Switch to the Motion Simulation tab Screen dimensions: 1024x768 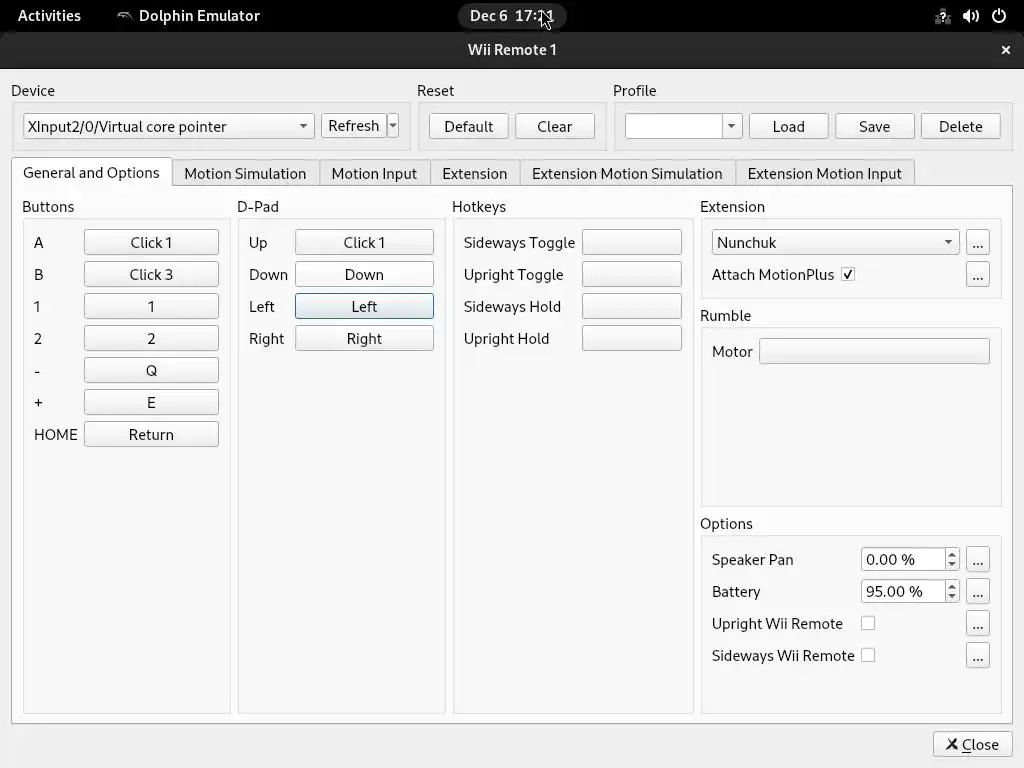click(245, 173)
